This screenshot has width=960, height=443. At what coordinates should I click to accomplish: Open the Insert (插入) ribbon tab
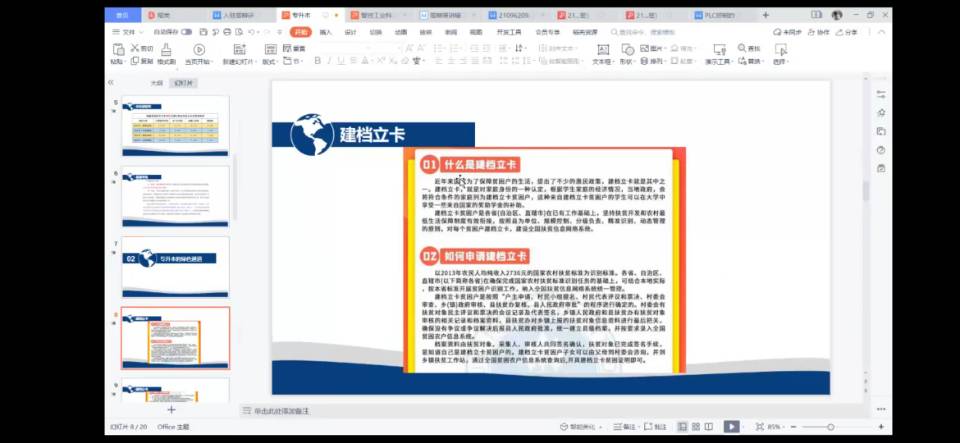326,32
